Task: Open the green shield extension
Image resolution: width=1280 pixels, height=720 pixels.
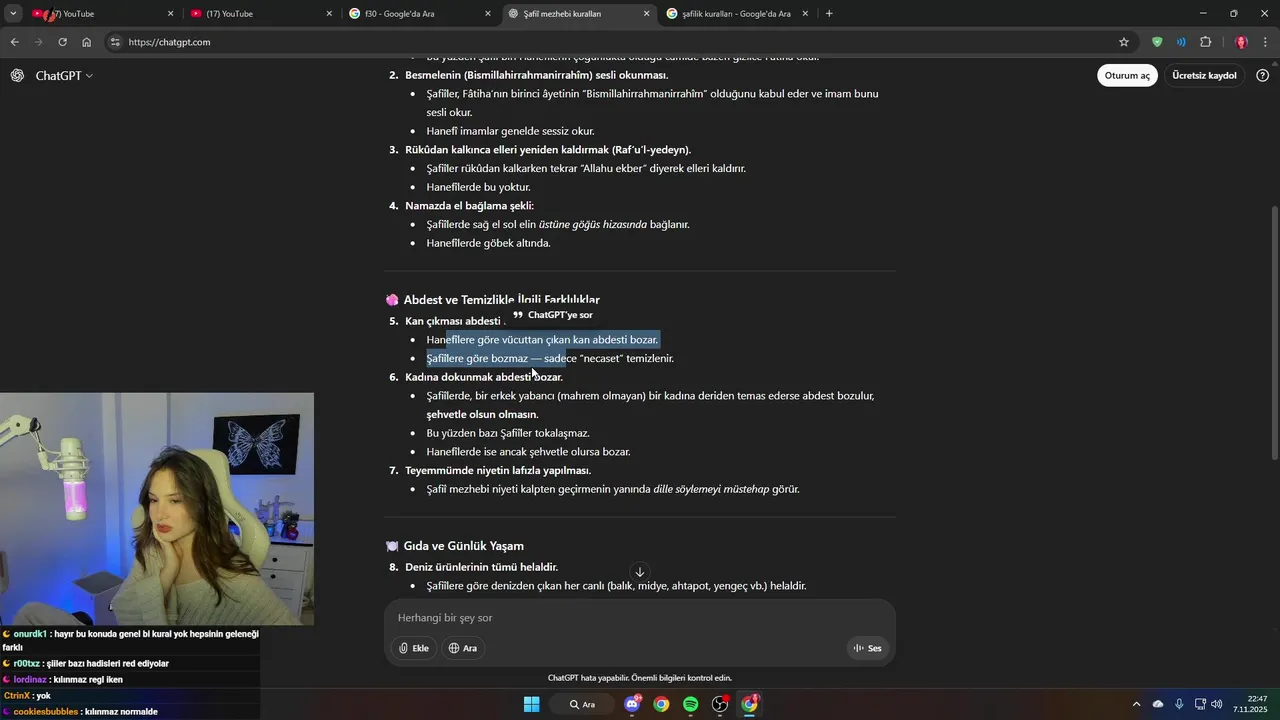Action: pos(1157,42)
